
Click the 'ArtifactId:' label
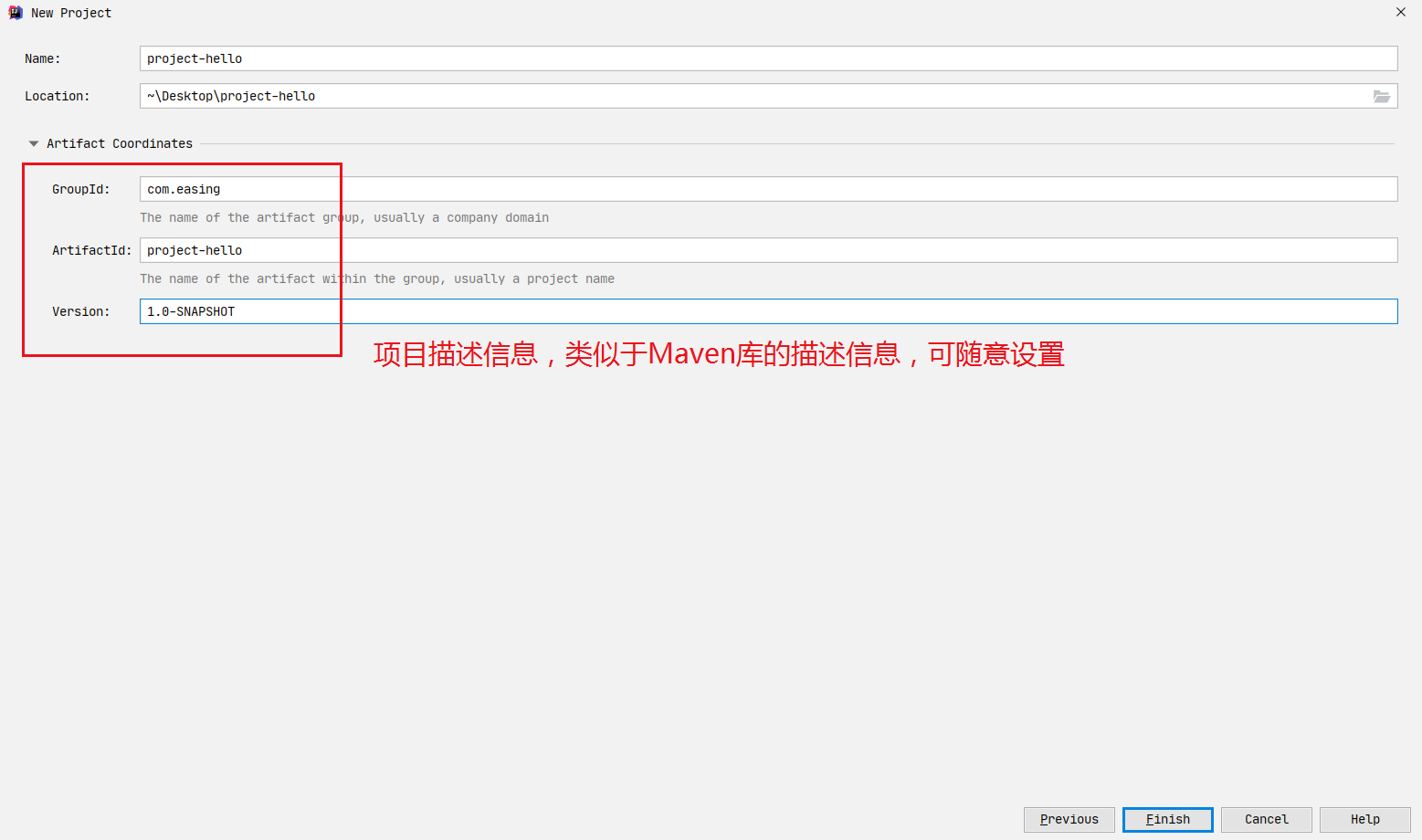click(92, 250)
